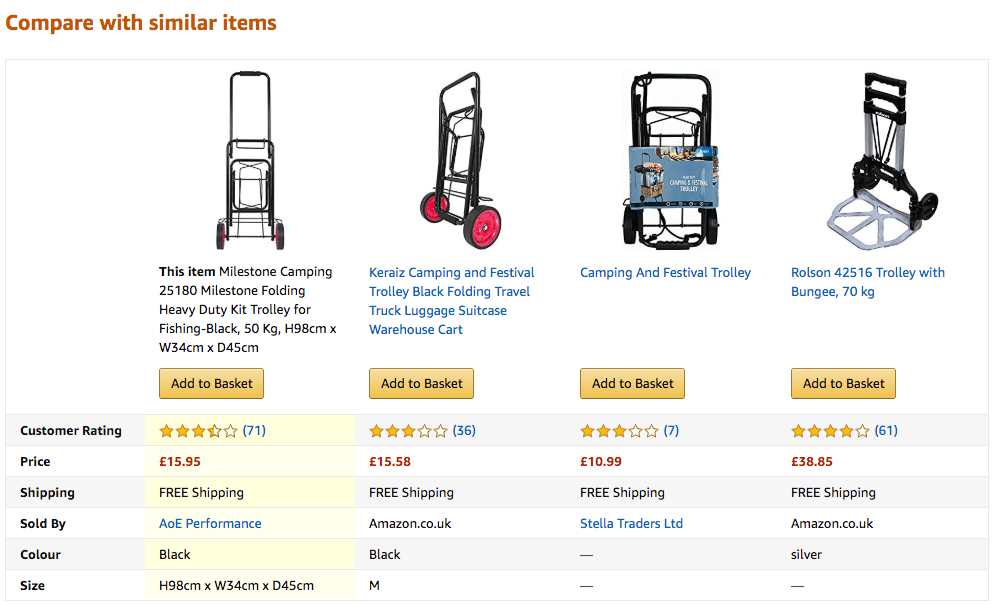This screenshot has width=992, height=605.
Task: Add the £10.99 festival trolley to basket
Action: [632, 383]
